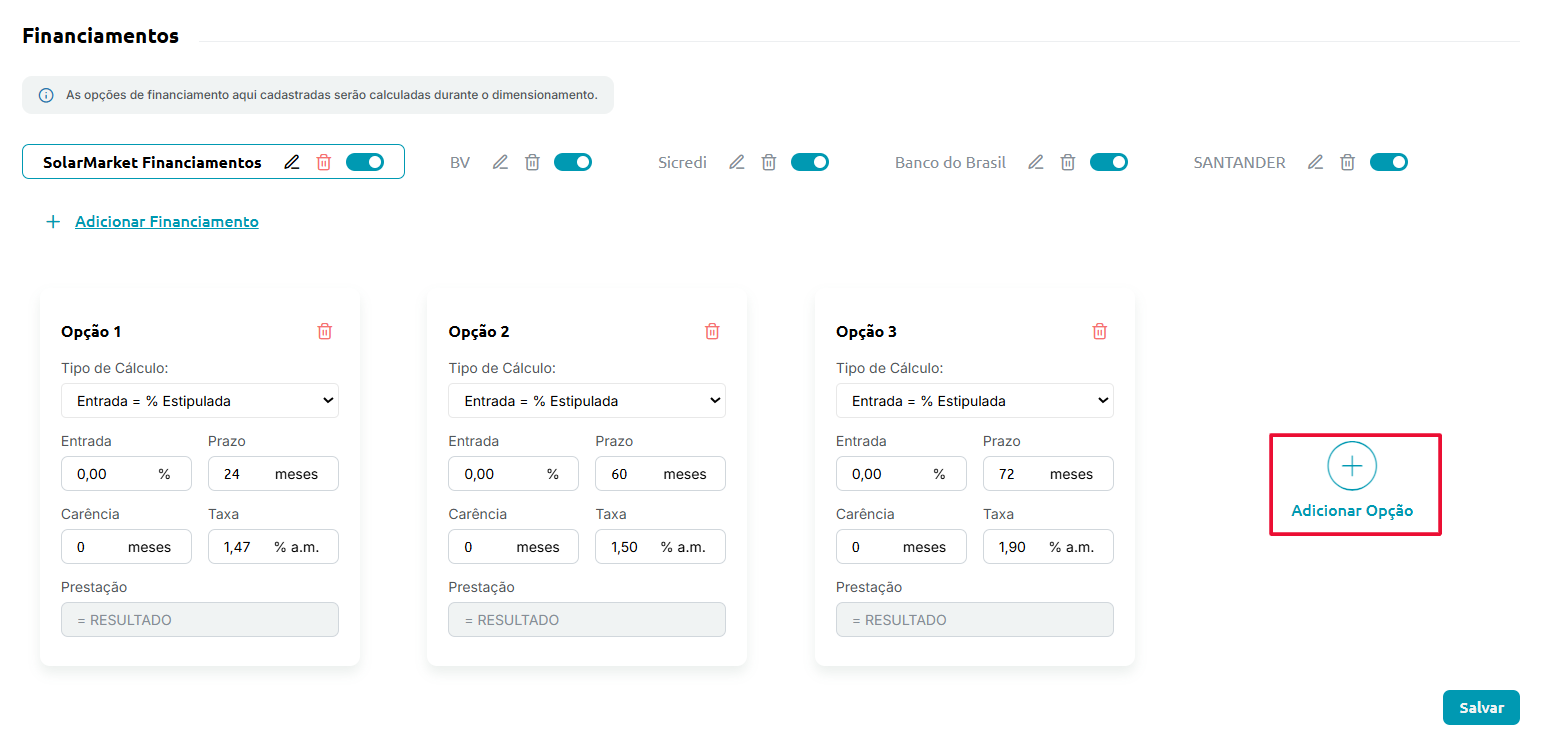
Task: Select the BV financing tab
Action: coord(460,162)
